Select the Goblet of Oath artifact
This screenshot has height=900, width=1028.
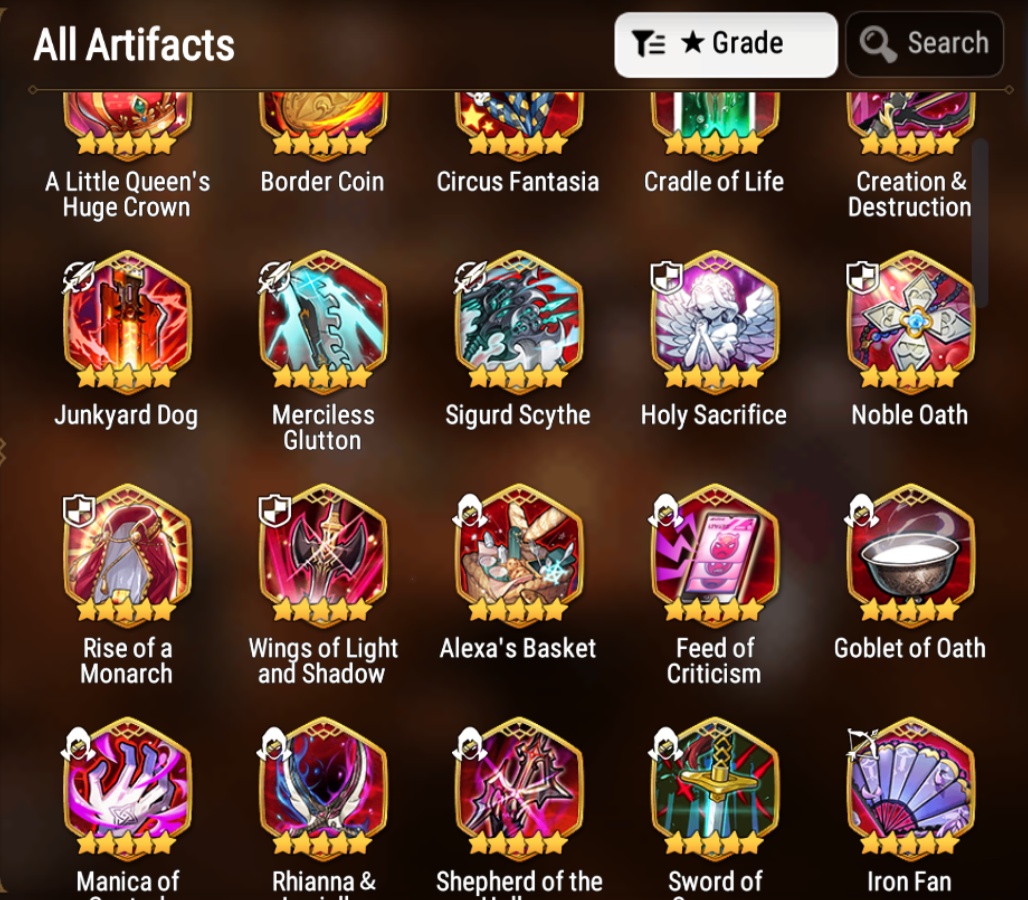tap(910, 555)
